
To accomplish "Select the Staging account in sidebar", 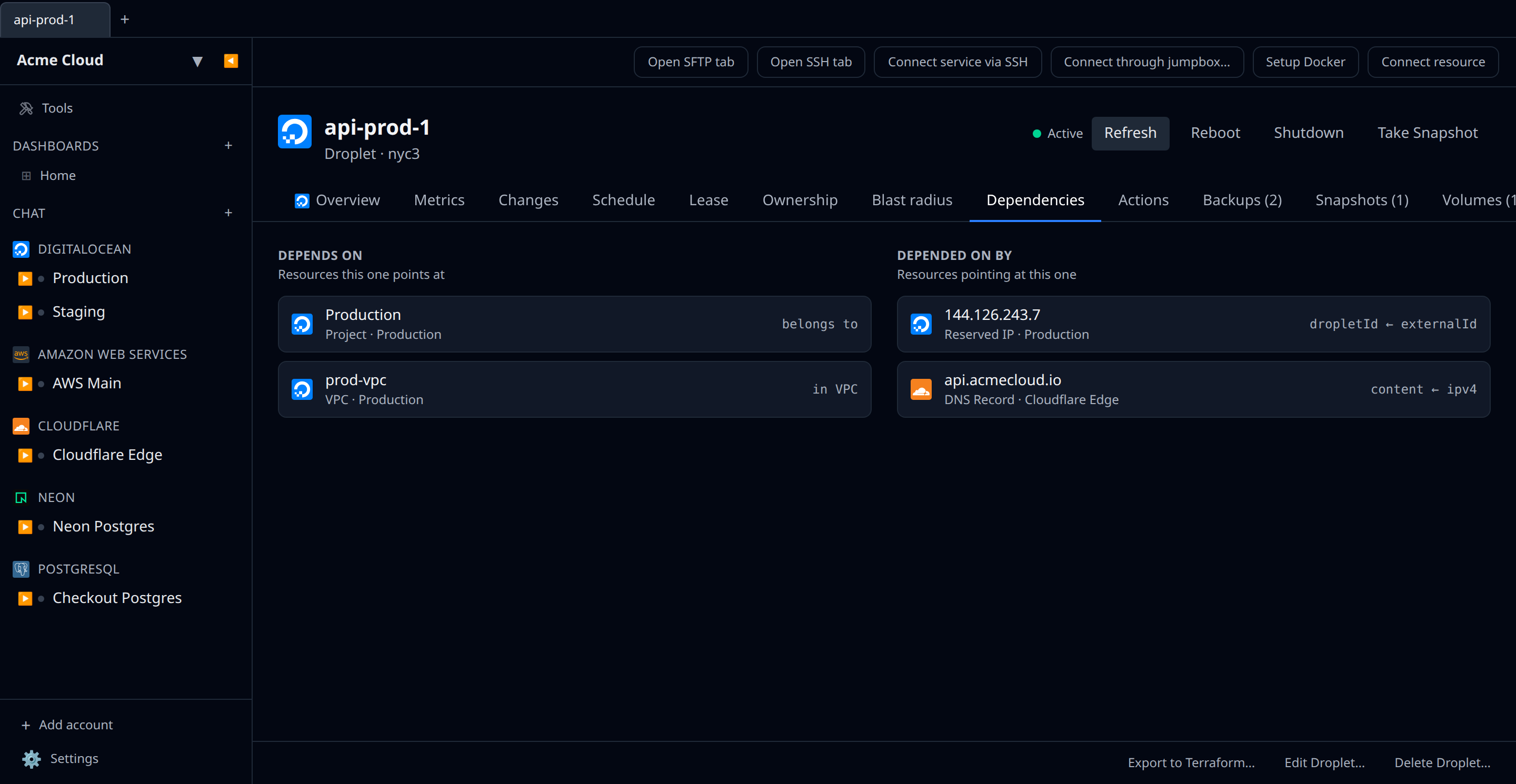I will tap(79, 313).
